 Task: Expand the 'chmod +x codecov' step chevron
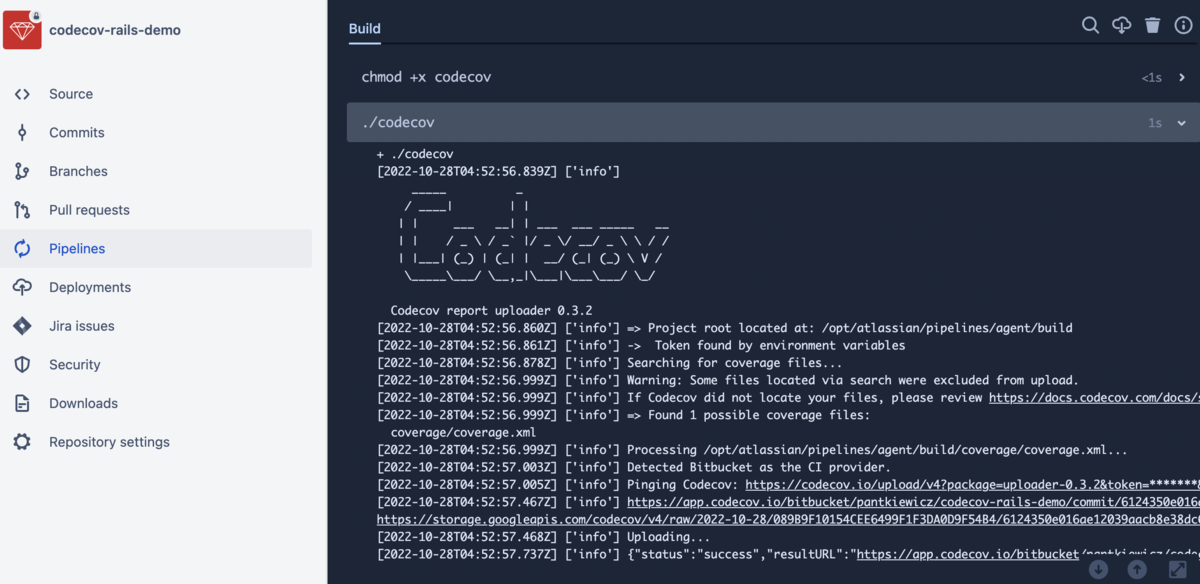point(1182,77)
